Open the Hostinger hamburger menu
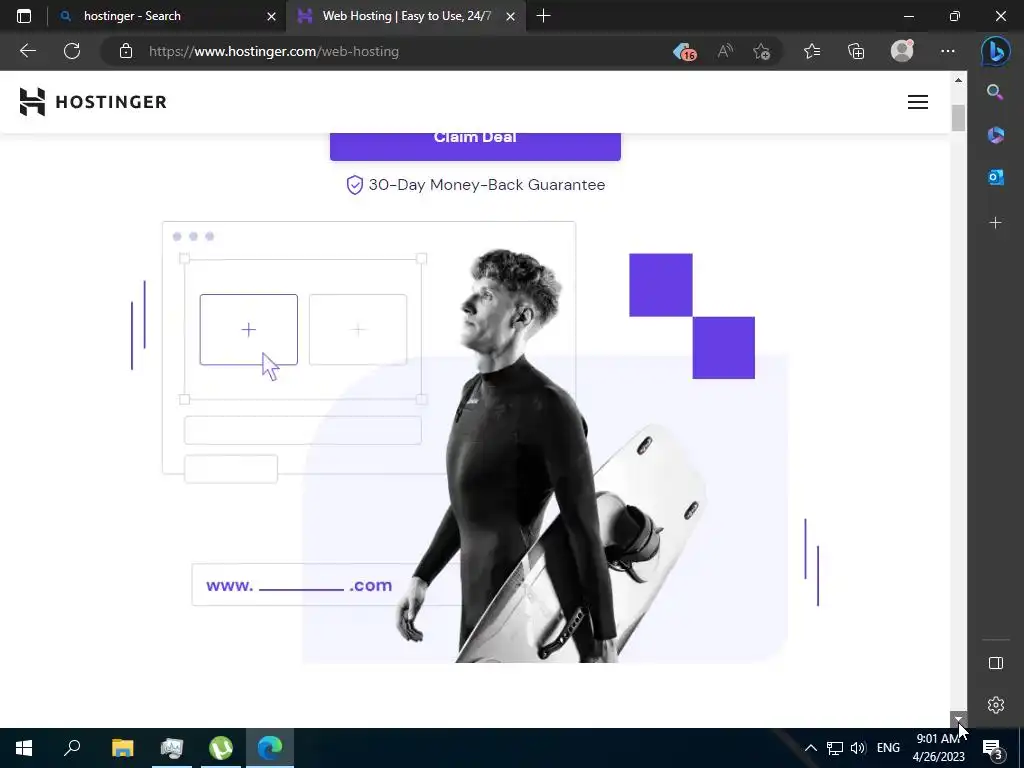 (x=918, y=102)
